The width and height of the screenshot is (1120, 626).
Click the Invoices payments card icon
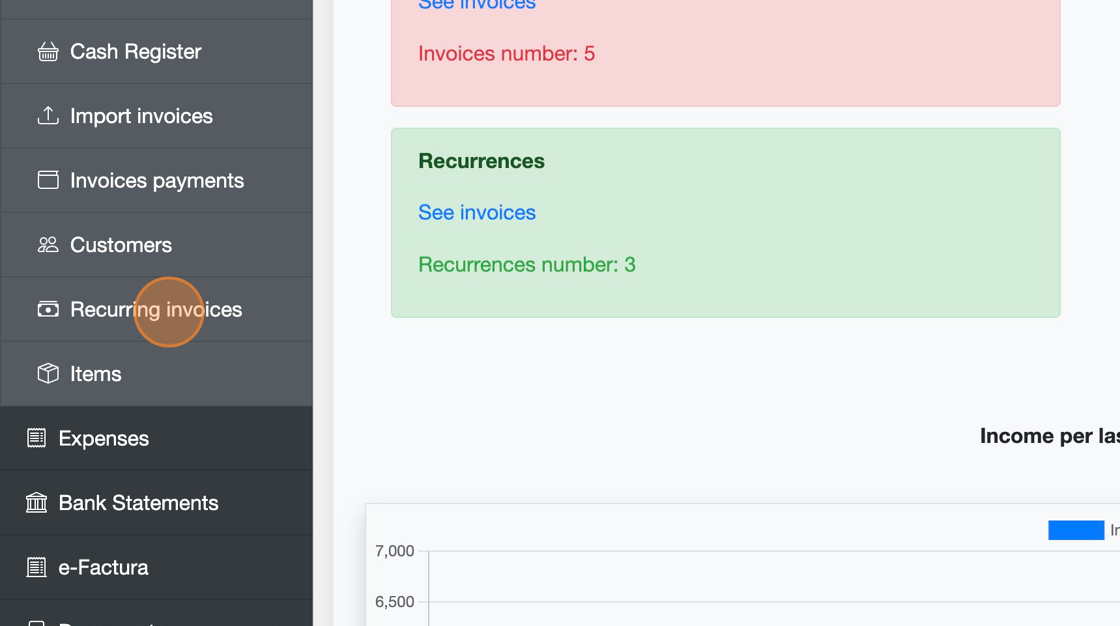pyautogui.click(x=48, y=180)
